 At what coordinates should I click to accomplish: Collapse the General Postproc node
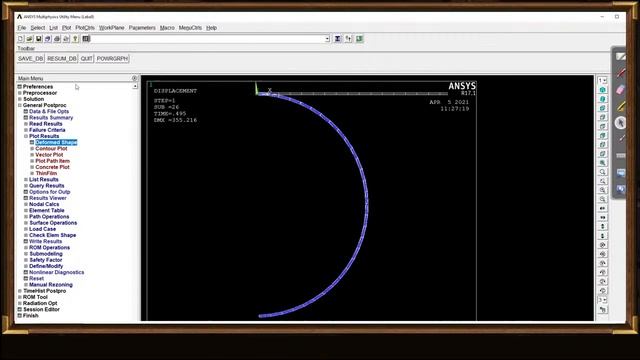[20, 105]
